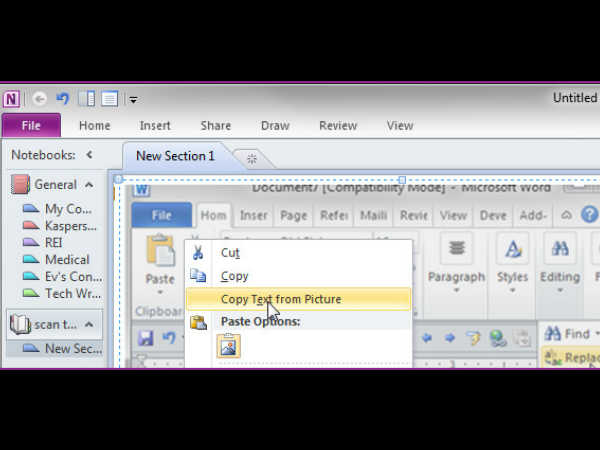Click the OneNote application icon
The image size is (600, 450).
pyautogui.click(x=11, y=99)
